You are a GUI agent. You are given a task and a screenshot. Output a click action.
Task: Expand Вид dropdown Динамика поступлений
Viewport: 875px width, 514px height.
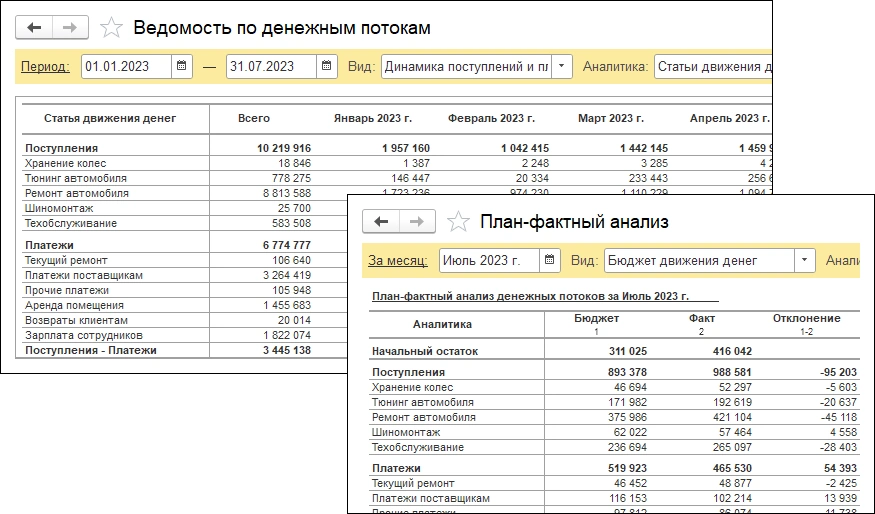point(562,67)
